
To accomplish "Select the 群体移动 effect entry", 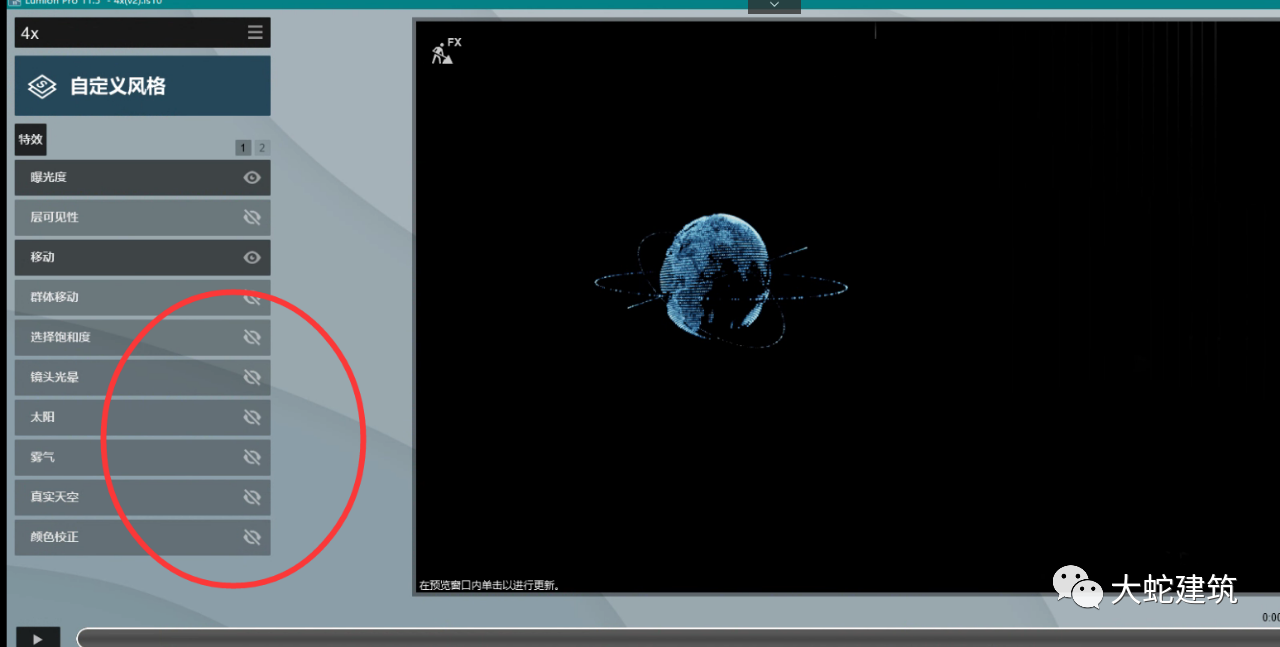I will coord(143,297).
